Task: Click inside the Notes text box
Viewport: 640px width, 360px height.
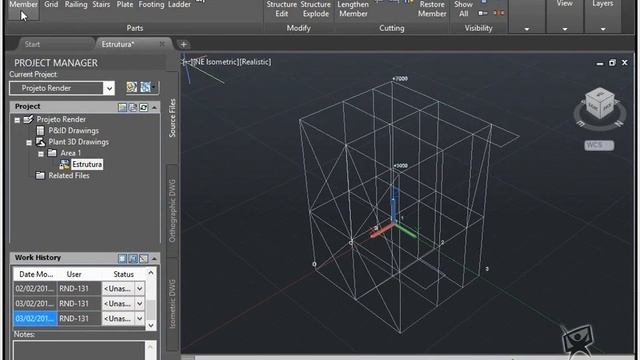Action: pyautogui.click(x=80, y=350)
